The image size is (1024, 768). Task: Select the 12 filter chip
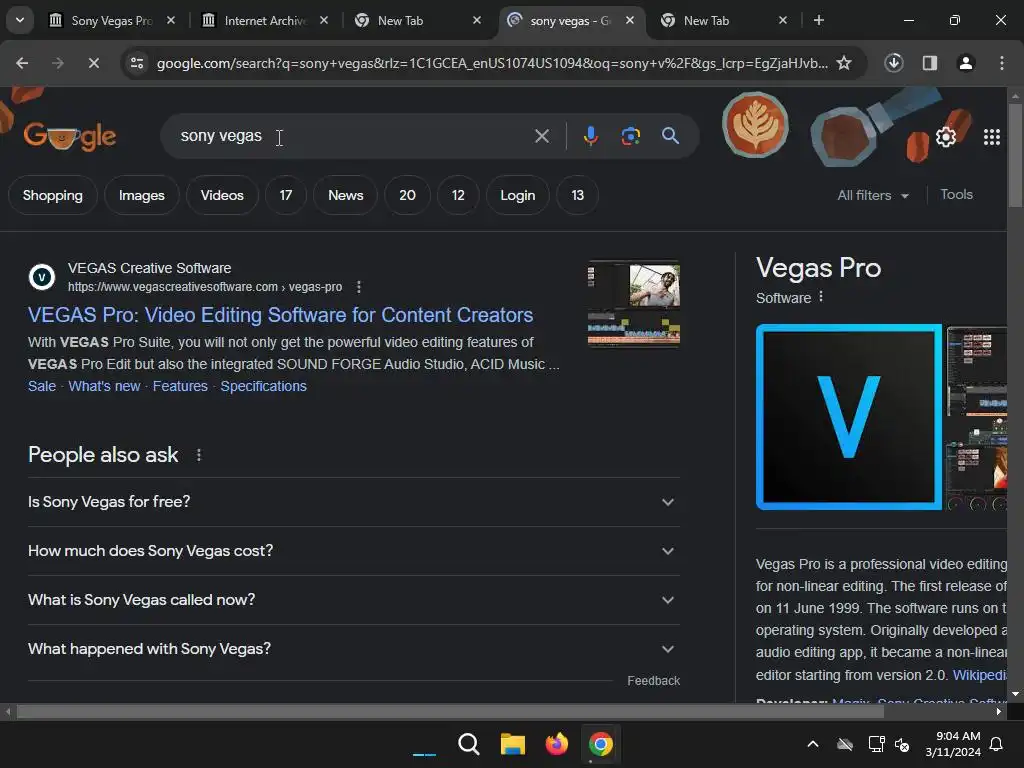click(458, 195)
